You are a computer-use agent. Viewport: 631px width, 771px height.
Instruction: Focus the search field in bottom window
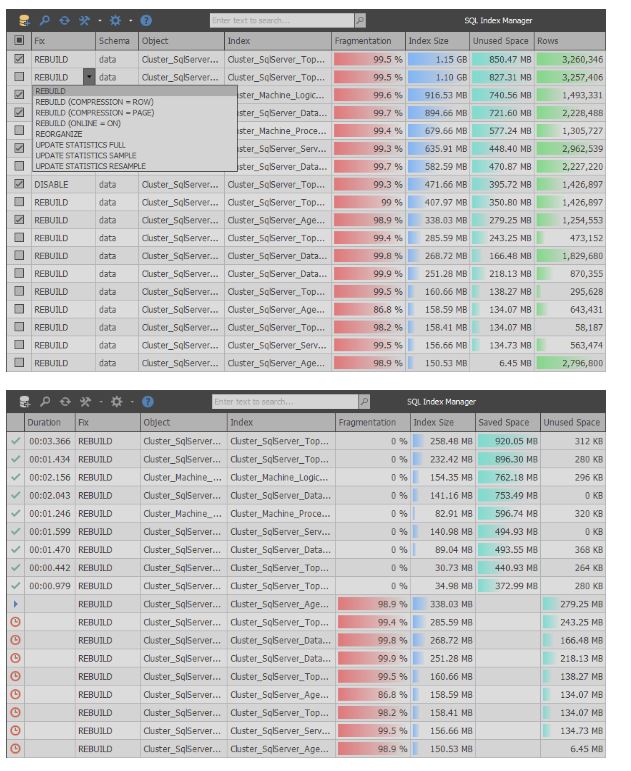(285, 402)
